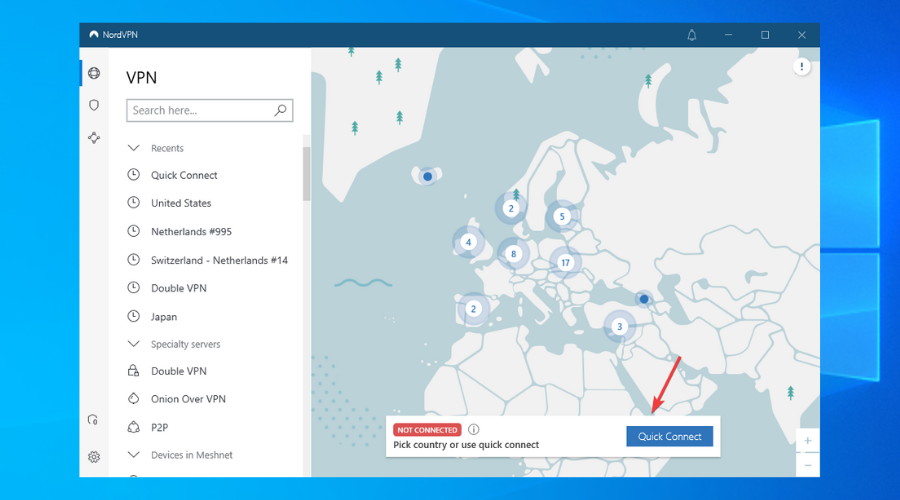Viewport: 900px width, 500px height.
Task: Open the VPN globe tab in sidebar
Action: pyautogui.click(x=94, y=73)
